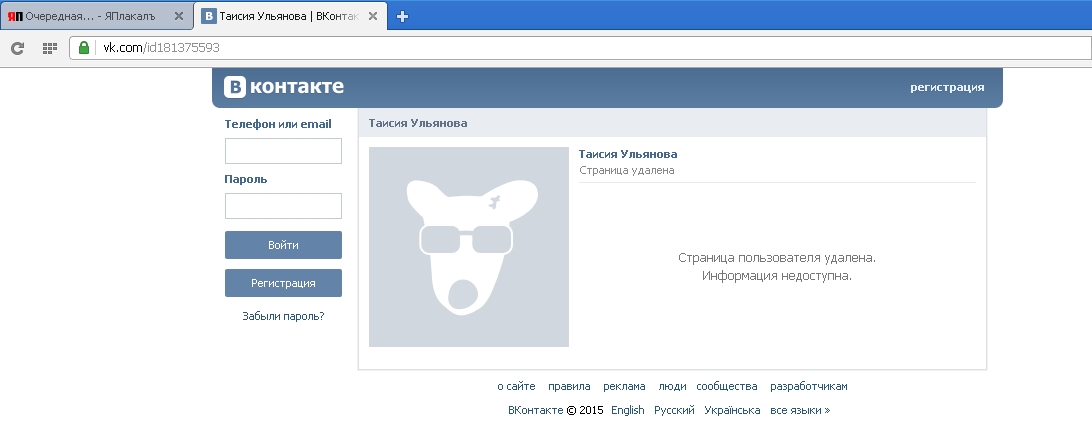Click the Информация недоступна text
Image resolution: width=1092 pixels, height=430 pixels.
tap(777, 275)
